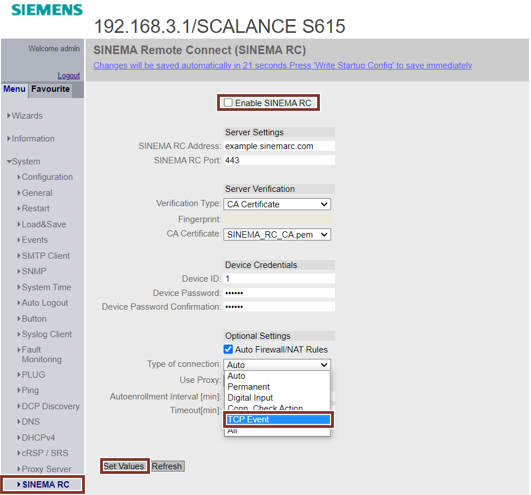Switch to the Favourite tab
Image resolution: width=531 pixels, height=495 pixels.
[x=50, y=89]
